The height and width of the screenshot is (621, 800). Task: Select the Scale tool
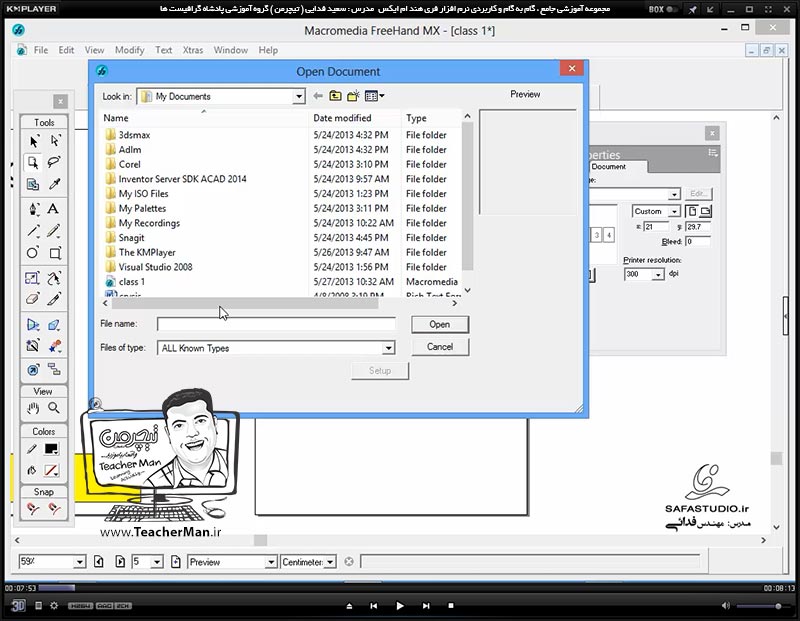coord(33,278)
